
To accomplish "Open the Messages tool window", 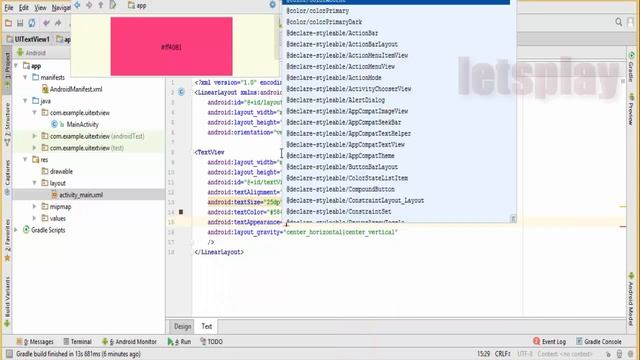I will 35,342.
